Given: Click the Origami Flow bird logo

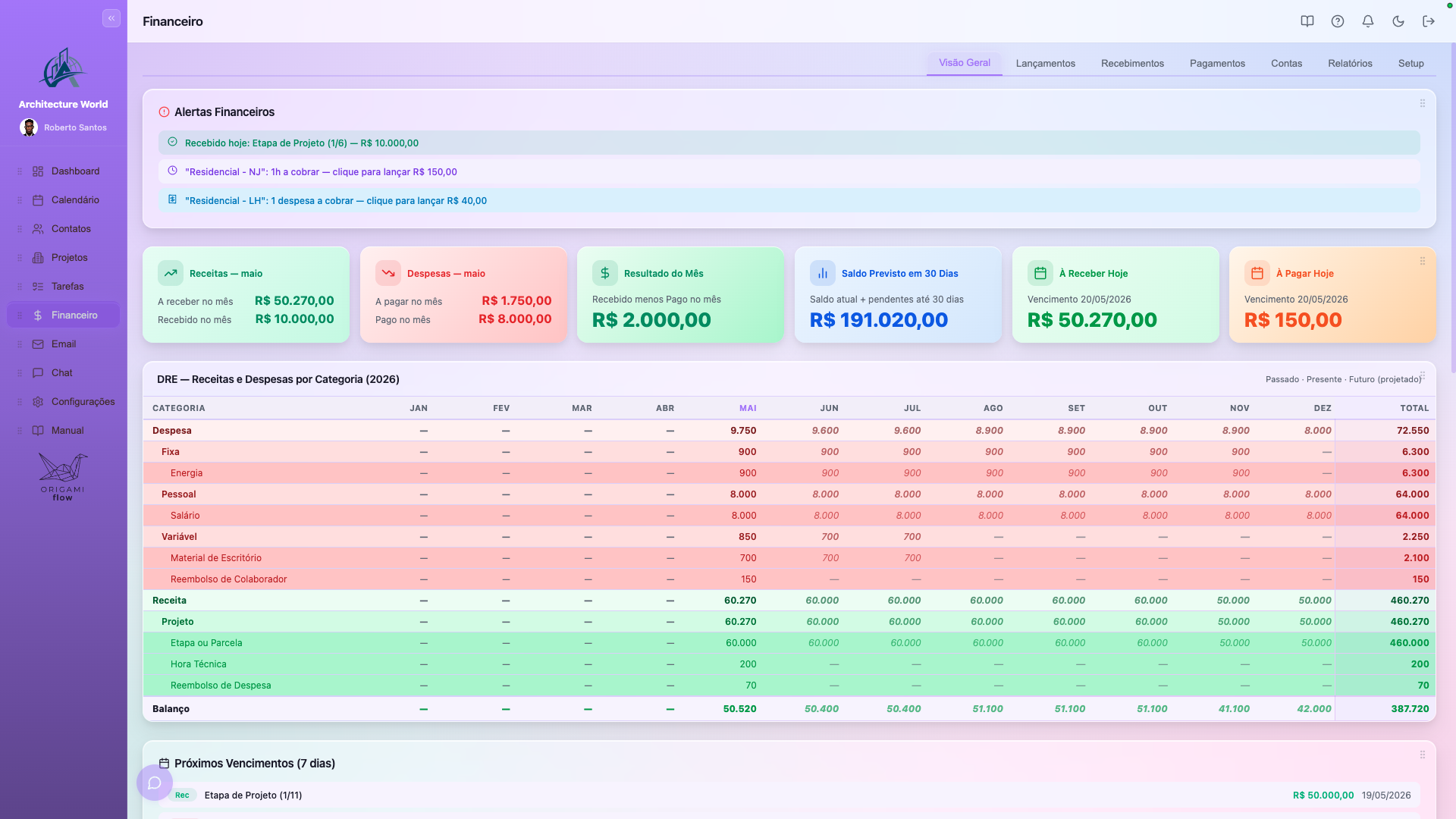Looking at the screenshot, I should [x=63, y=477].
